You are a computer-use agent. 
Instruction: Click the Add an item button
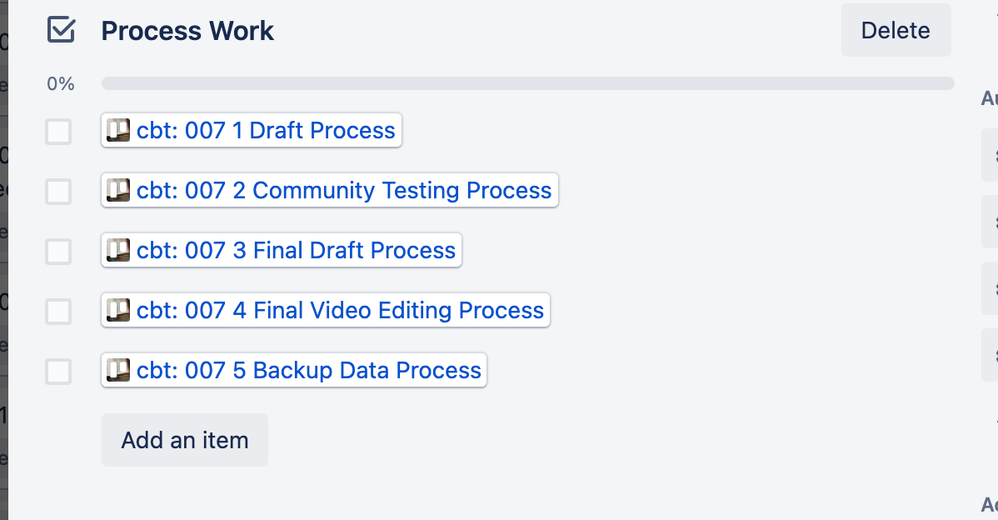185,440
